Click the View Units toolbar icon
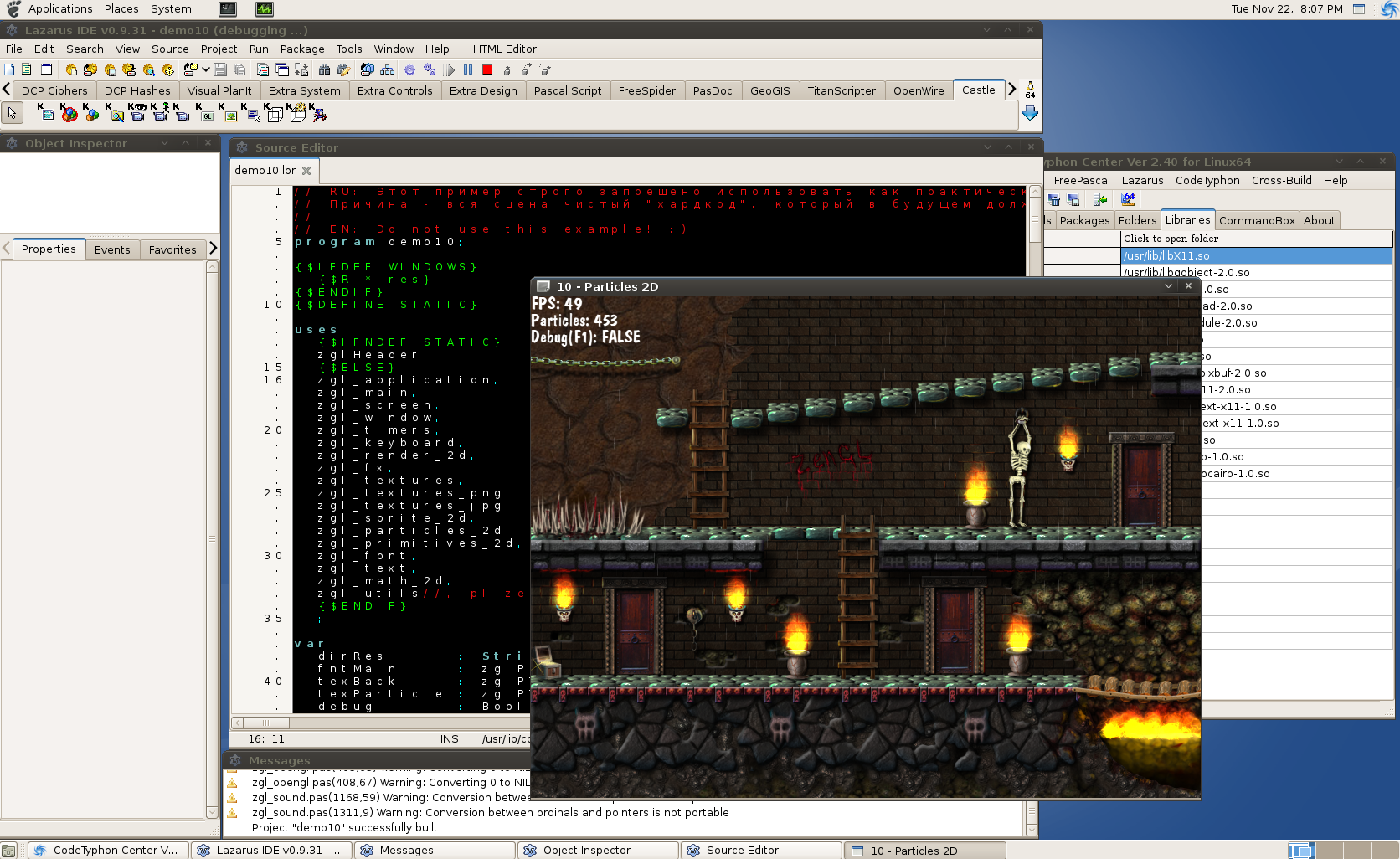This screenshot has height=859, width=1400. pos(263,69)
